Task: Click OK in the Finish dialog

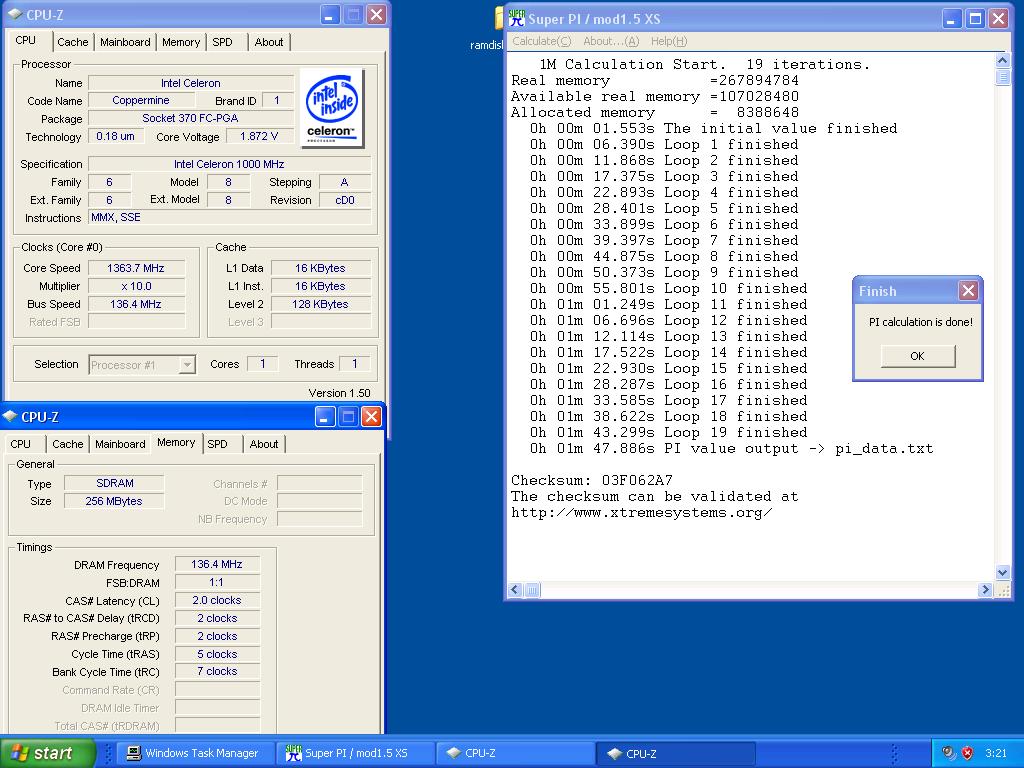Action: coord(918,356)
